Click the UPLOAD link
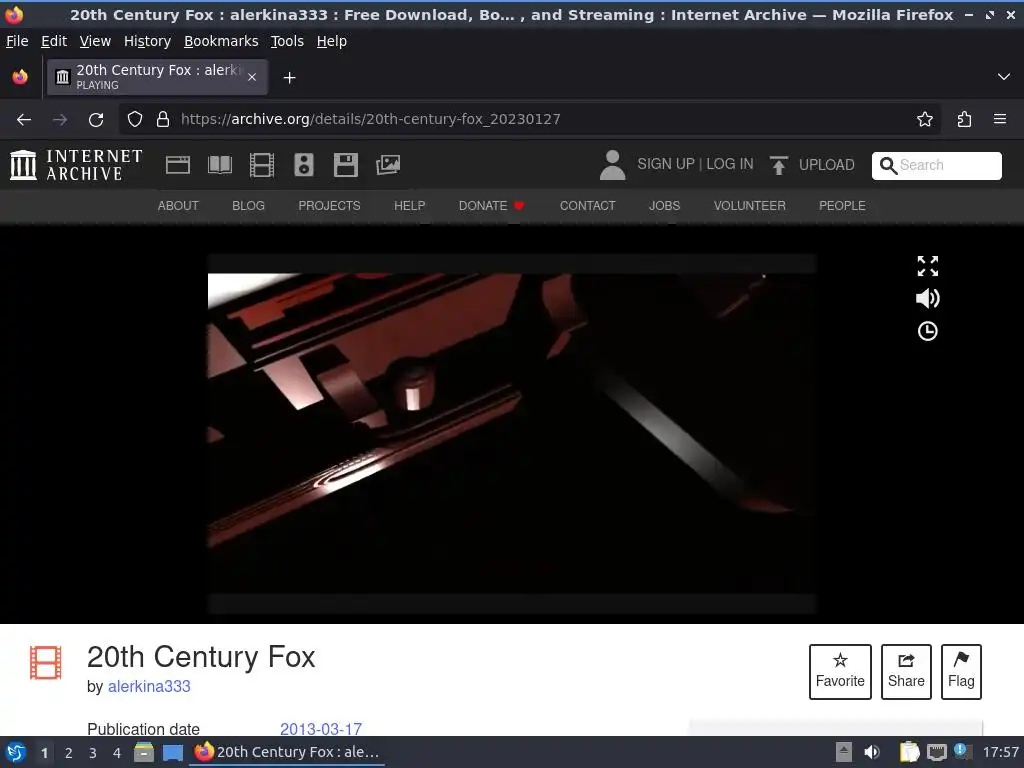This screenshot has width=1024, height=768. 826,165
